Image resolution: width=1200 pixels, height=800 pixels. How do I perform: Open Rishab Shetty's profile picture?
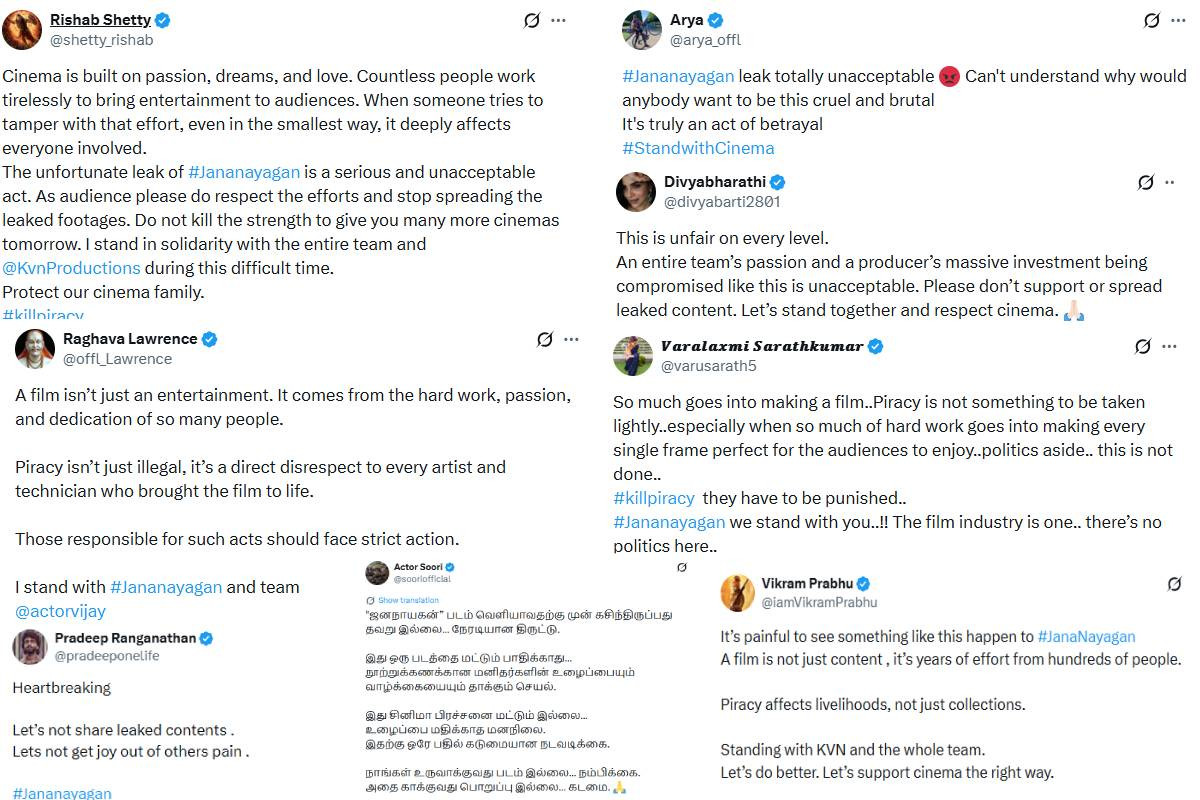[x=22, y=30]
